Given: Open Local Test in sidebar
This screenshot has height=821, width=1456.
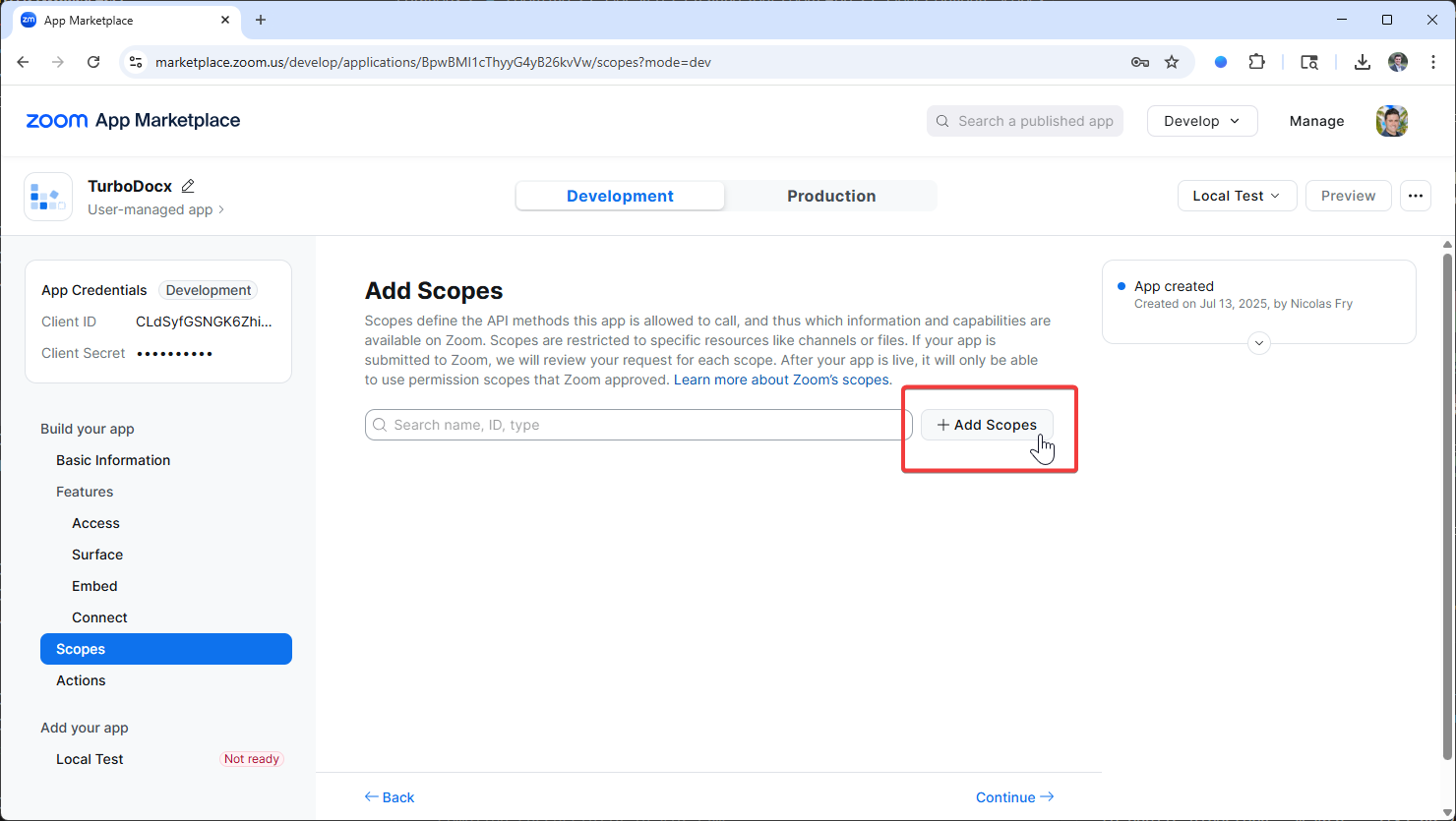Looking at the screenshot, I should click(x=90, y=759).
